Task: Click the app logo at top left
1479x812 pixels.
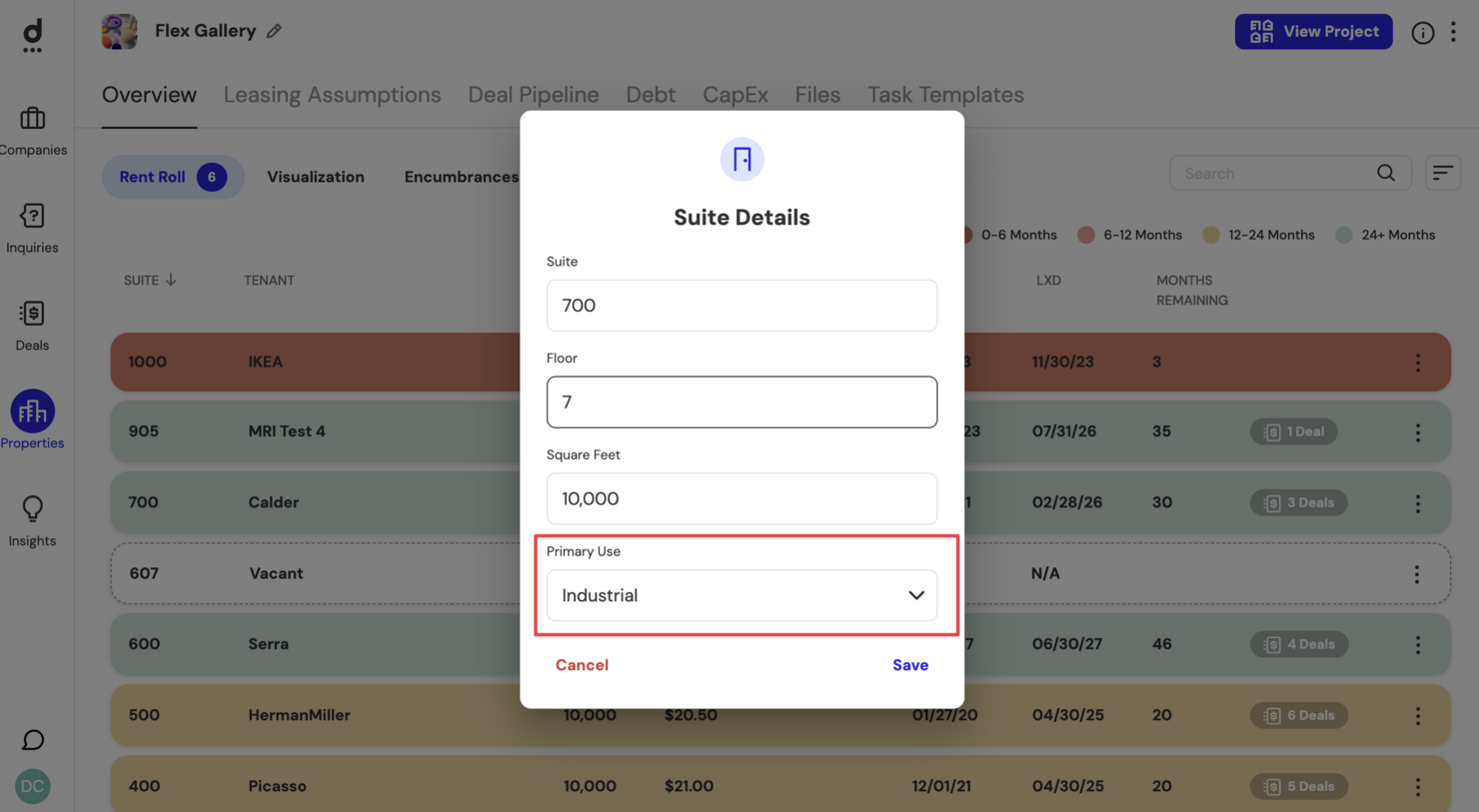Action: point(32,36)
